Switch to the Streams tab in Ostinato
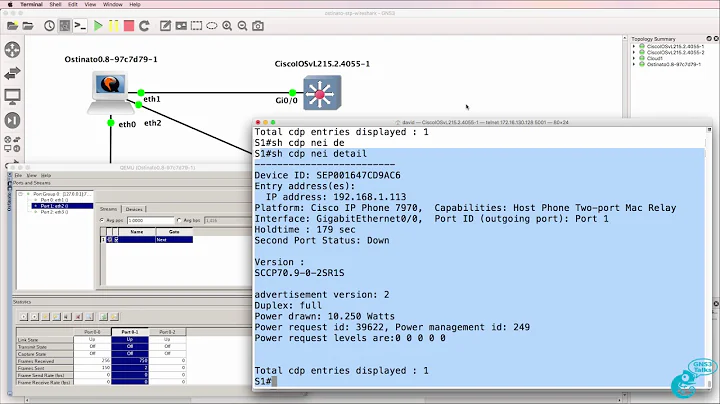 [109, 209]
